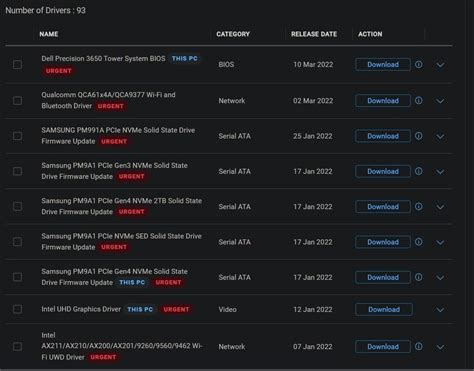474x371 pixels.
Task: Tick SAMSUNG PM991A firmware checkbox
Action: click(17, 136)
